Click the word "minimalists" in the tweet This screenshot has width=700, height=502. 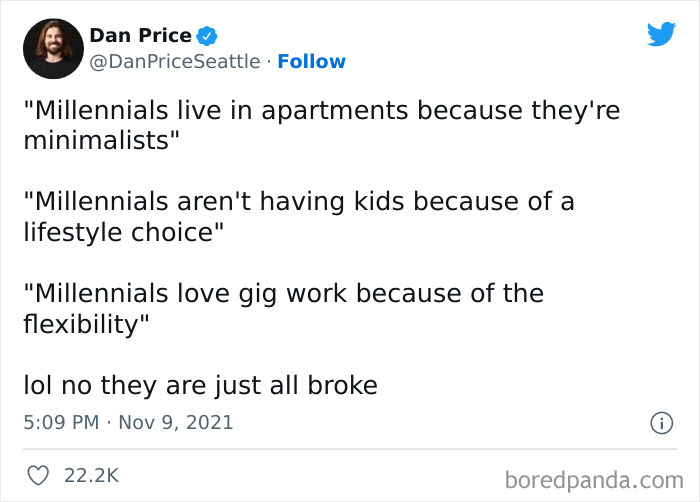coord(100,140)
